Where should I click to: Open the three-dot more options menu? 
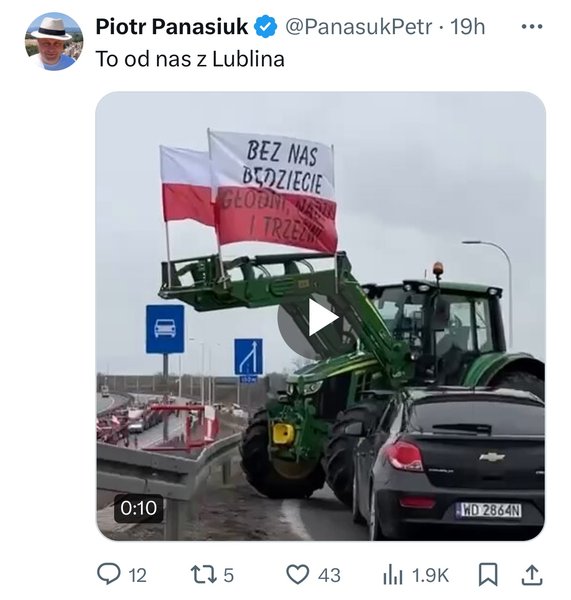[x=532, y=26]
